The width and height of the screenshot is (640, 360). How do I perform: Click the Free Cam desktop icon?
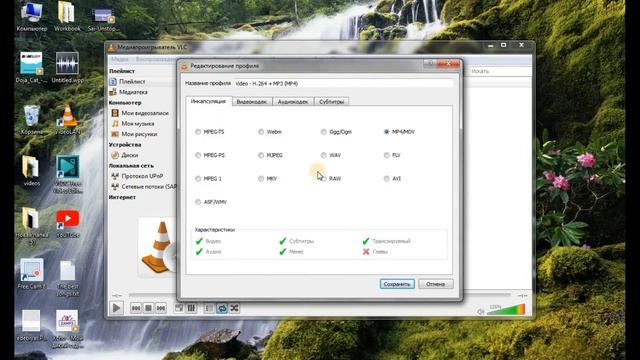click(x=31, y=274)
